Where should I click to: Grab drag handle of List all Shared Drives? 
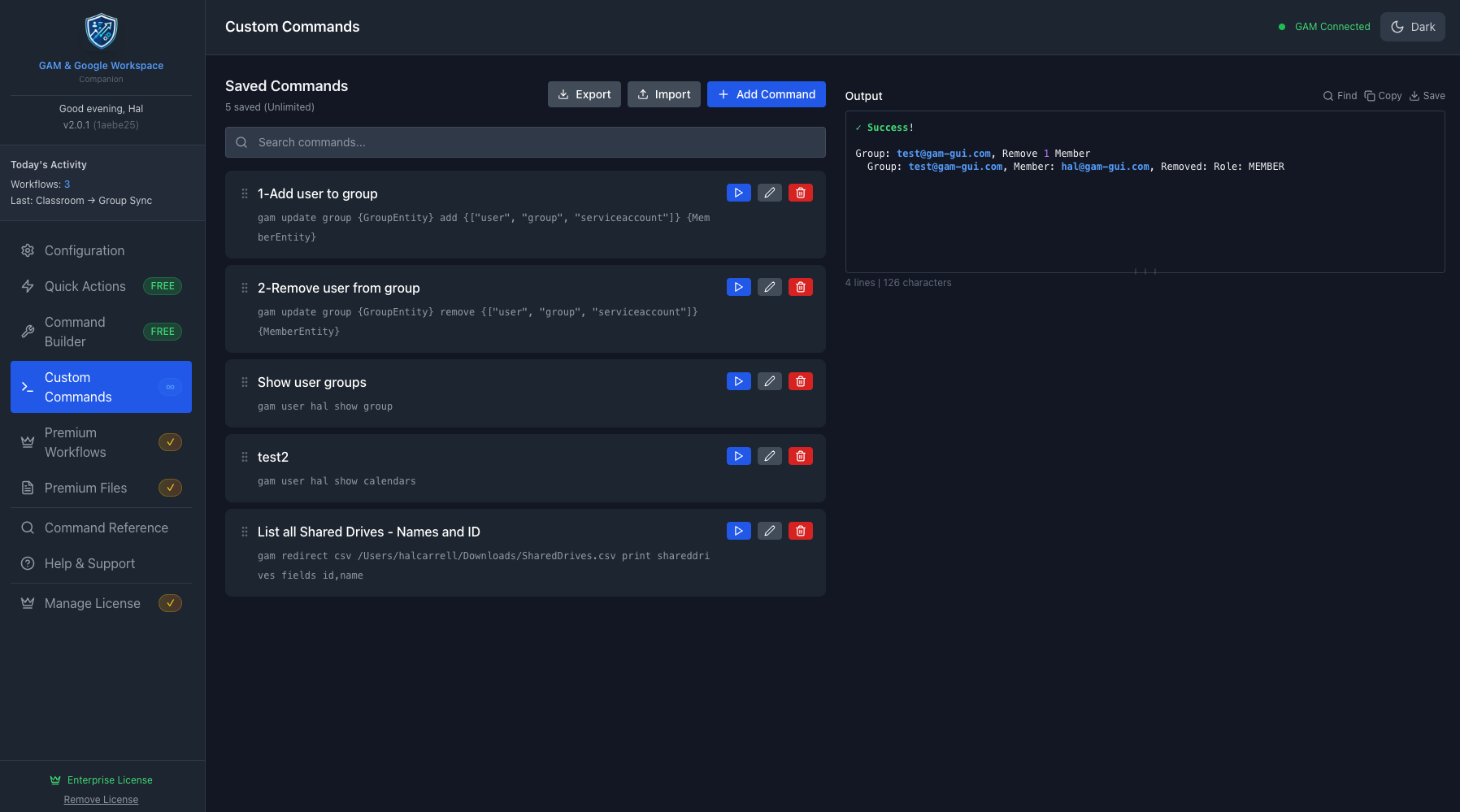click(x=245, y=532)
